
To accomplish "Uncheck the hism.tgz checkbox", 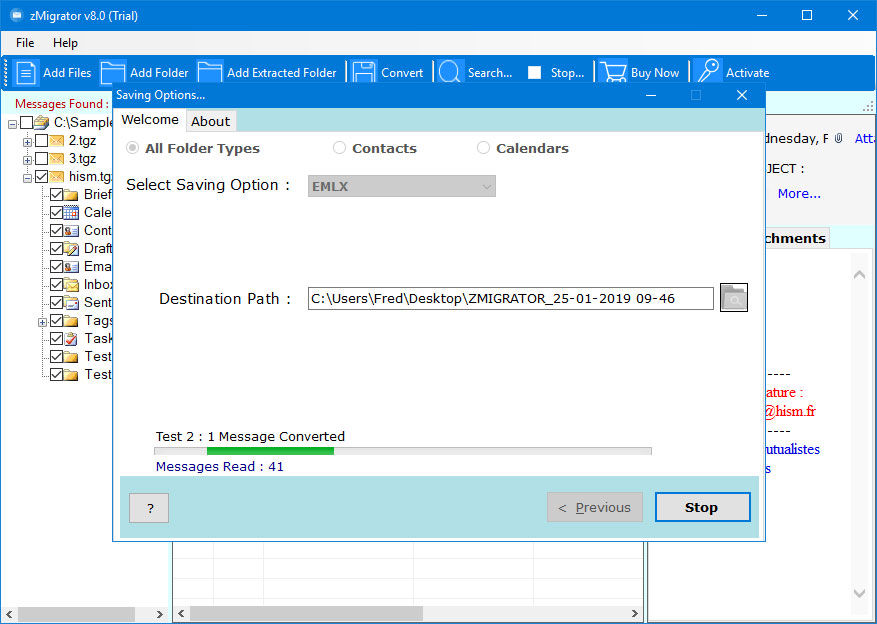I will (41, 177).
